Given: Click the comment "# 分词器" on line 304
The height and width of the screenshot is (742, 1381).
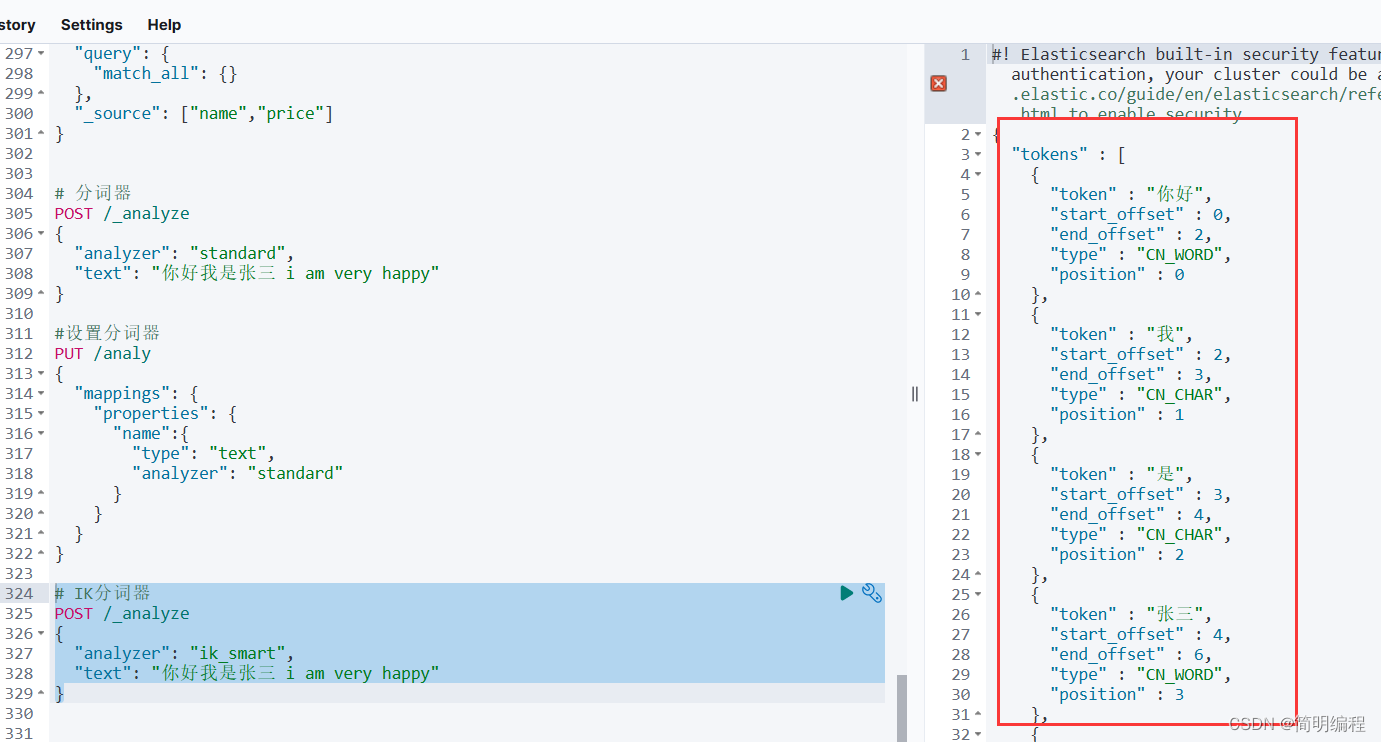Looking at the screenshot, I should pyautogui.click(x=93, y=193).
